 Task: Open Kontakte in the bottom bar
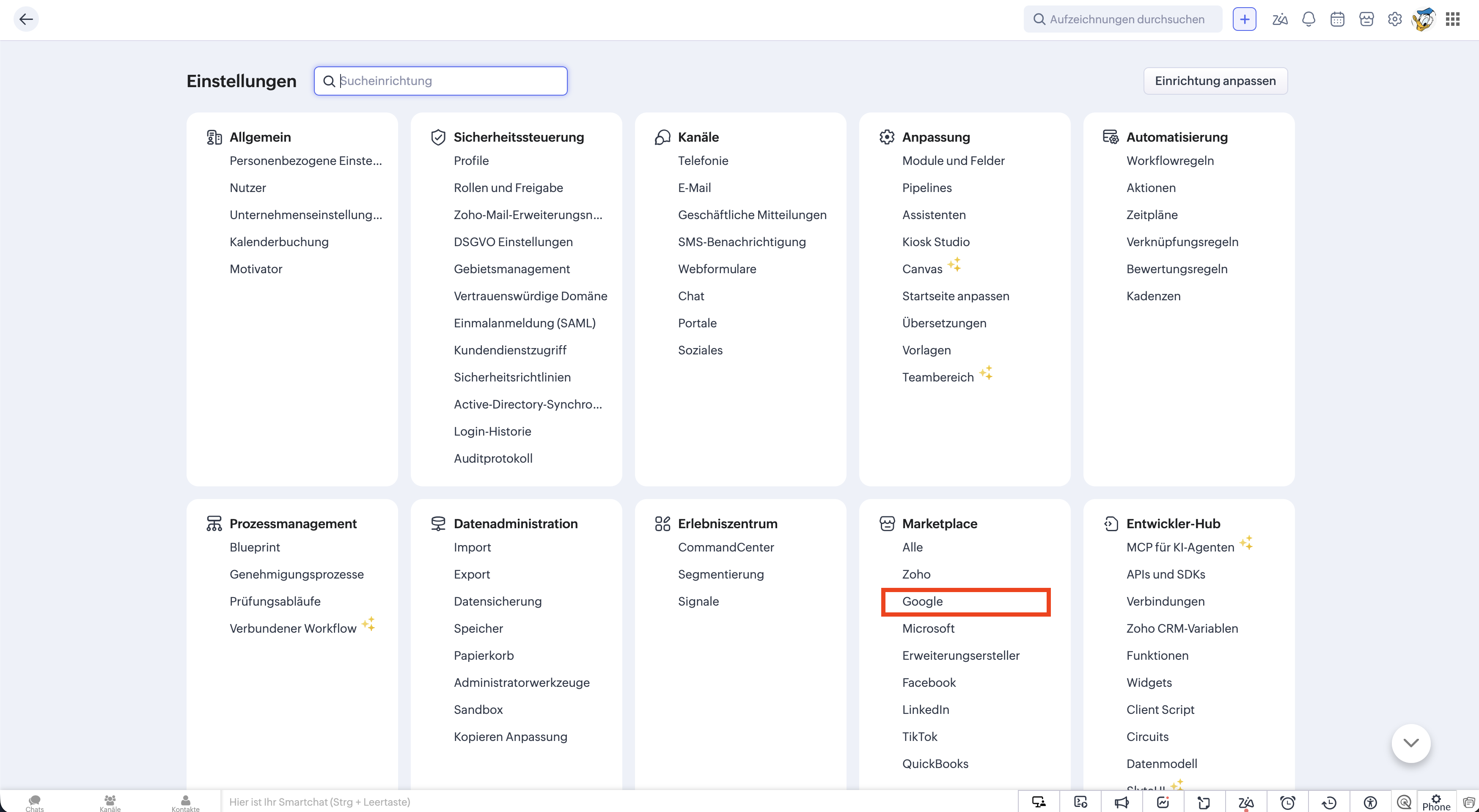(185, 803)
